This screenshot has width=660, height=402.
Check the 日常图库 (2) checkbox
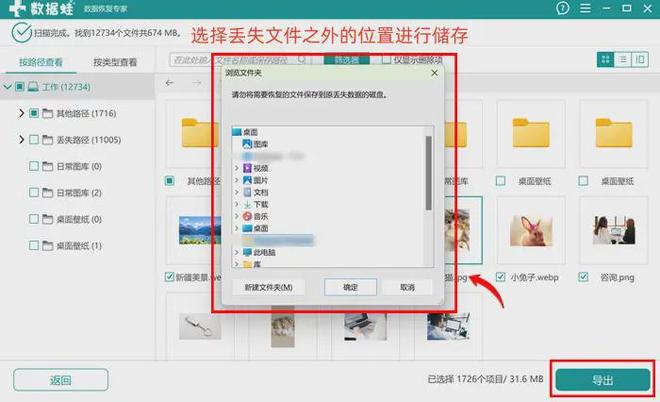click(34, 192)
